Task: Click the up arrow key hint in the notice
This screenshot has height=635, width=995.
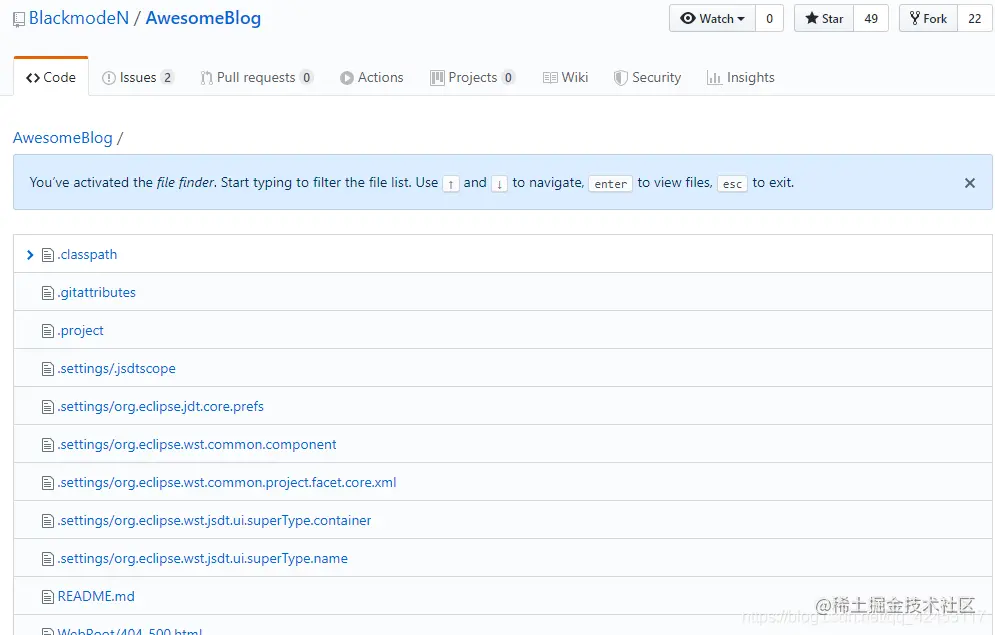Action: pyautogui.click(x=451, y=184)
